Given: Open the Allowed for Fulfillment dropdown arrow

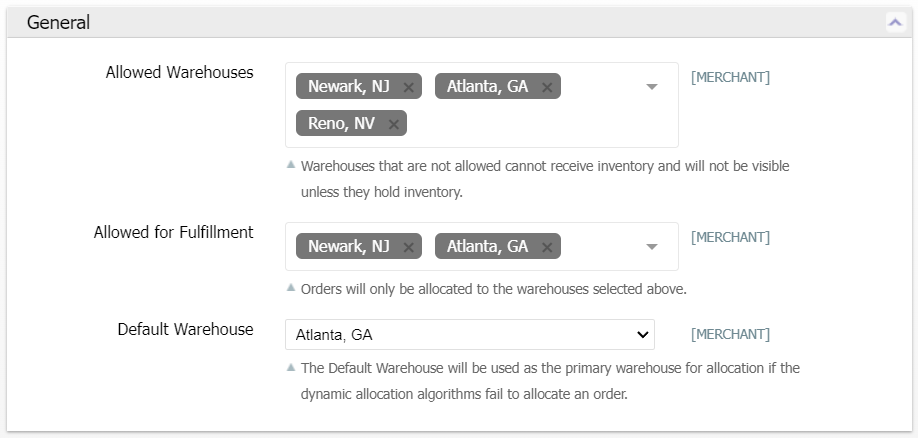Looking at the screenshot, I should tap(652, 247).
